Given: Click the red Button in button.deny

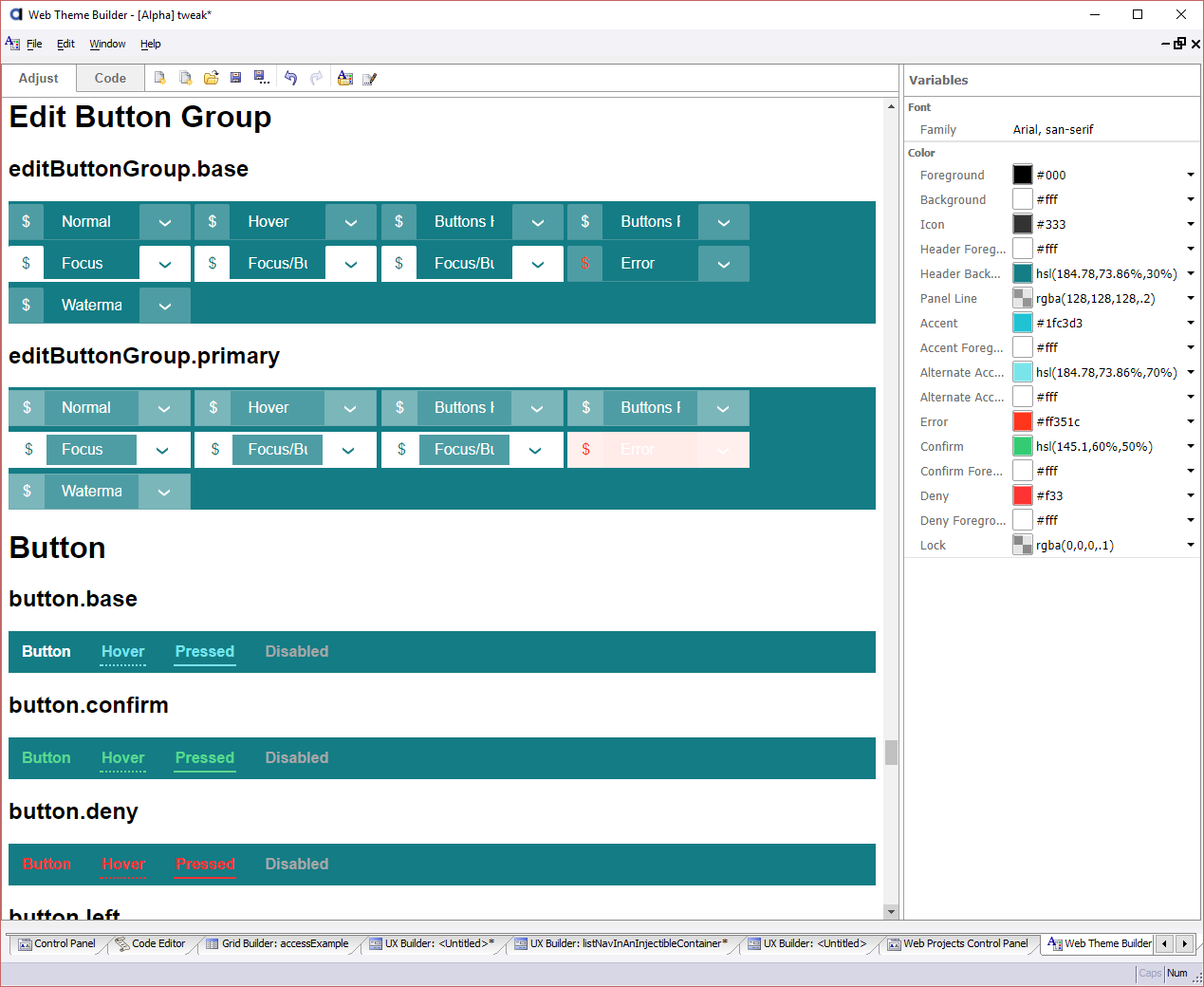Looking at the screenshot, I should point(46,864).
